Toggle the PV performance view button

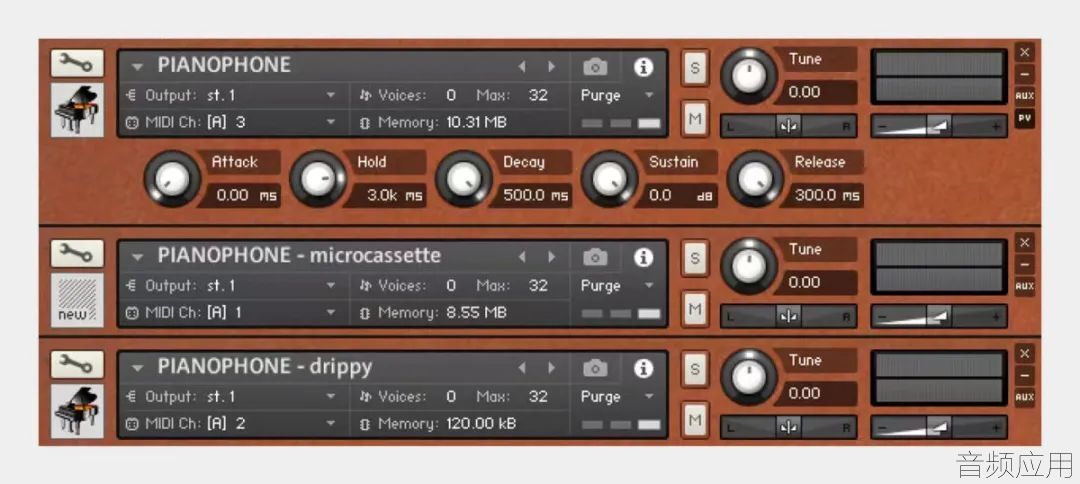1024,118
